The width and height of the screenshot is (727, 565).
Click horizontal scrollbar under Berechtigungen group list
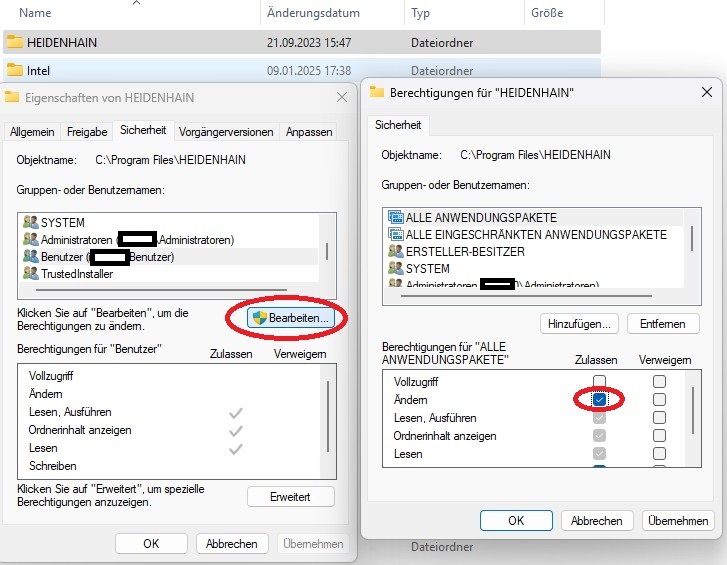526,296
